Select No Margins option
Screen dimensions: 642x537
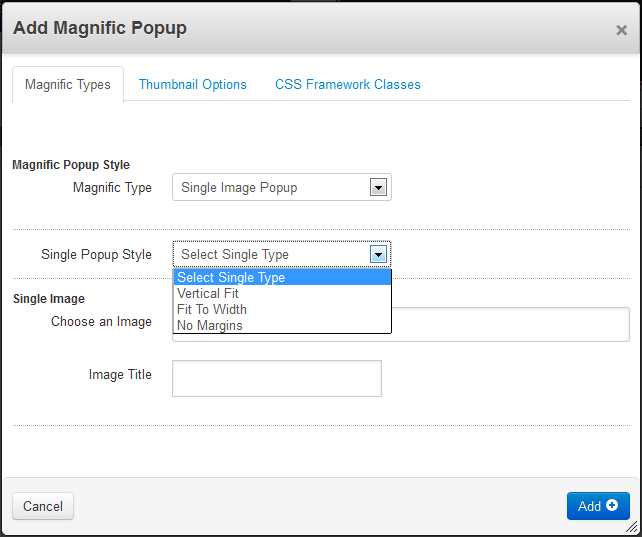tap(283, 325)
